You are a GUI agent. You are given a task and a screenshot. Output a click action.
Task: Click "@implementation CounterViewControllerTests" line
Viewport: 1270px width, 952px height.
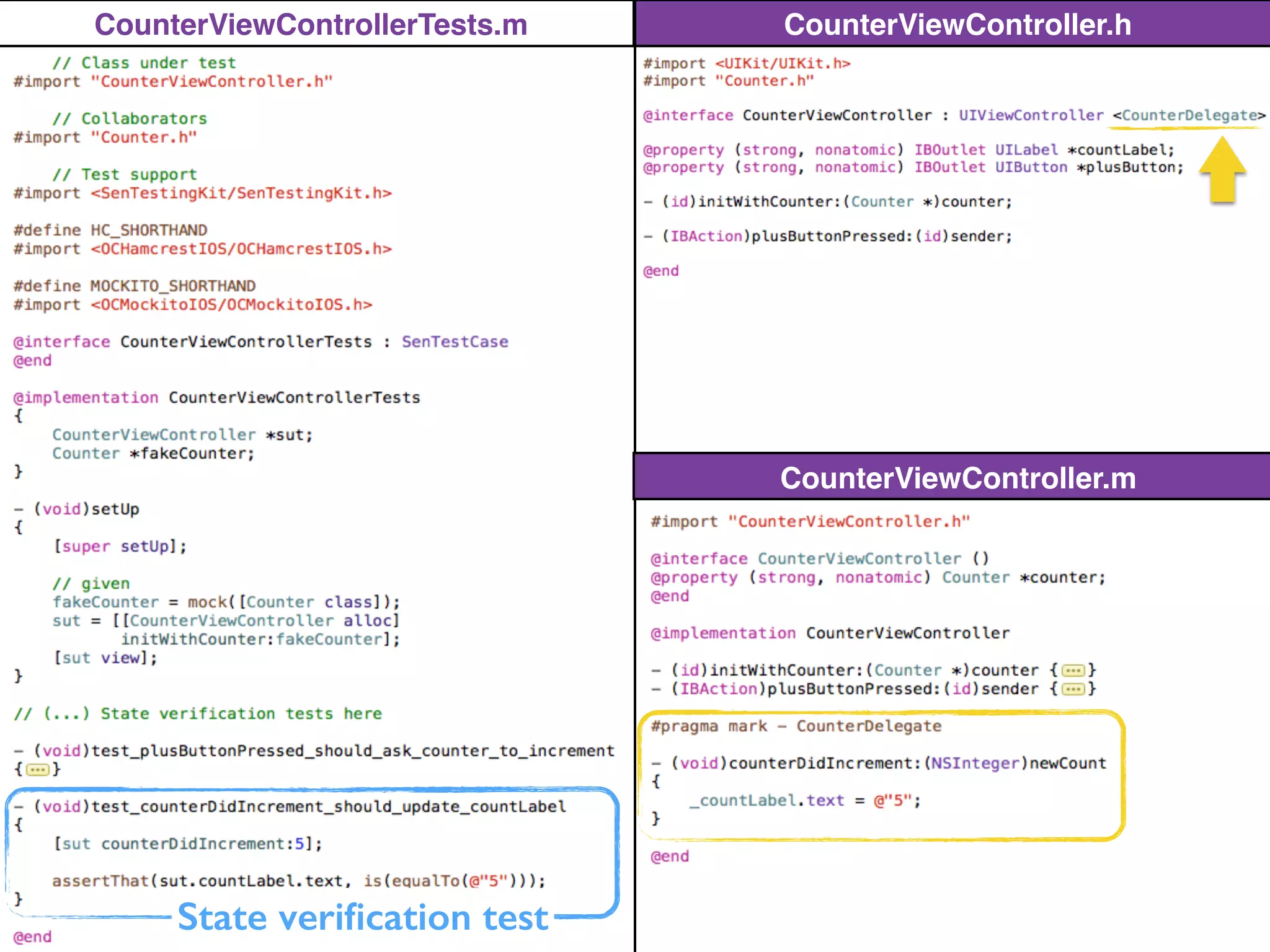(217, 398)
